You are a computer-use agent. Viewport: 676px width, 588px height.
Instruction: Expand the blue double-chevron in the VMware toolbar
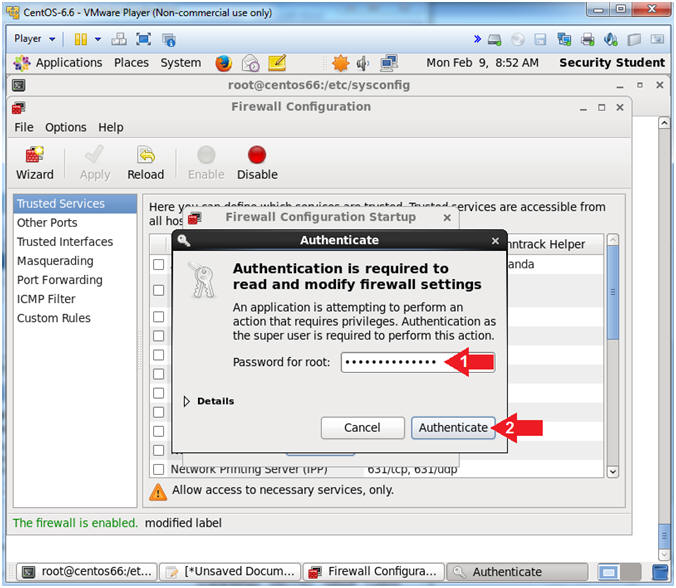(x=477, y=39)
